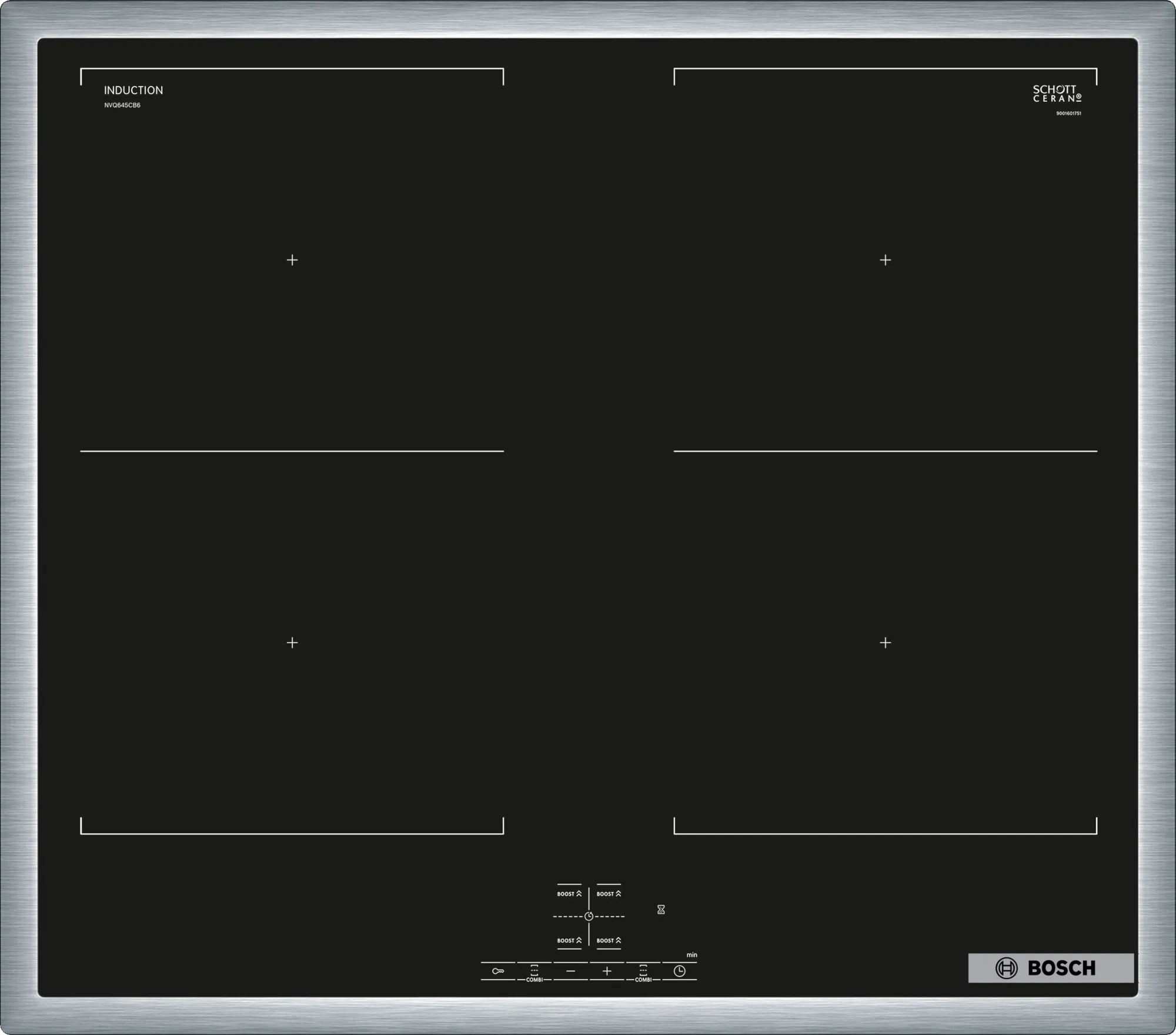This screenshot has width=1176, height=1035.
Task: Activate bottom-left BOOST button
Action: pos(569,940)
